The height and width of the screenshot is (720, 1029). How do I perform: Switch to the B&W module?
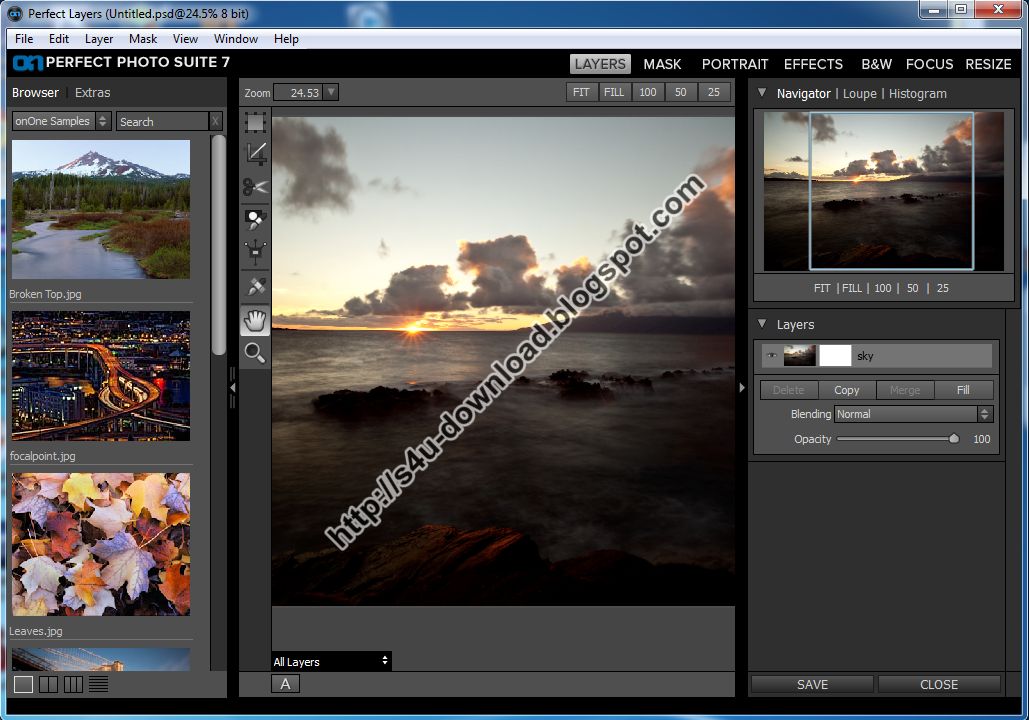(877, 64)
